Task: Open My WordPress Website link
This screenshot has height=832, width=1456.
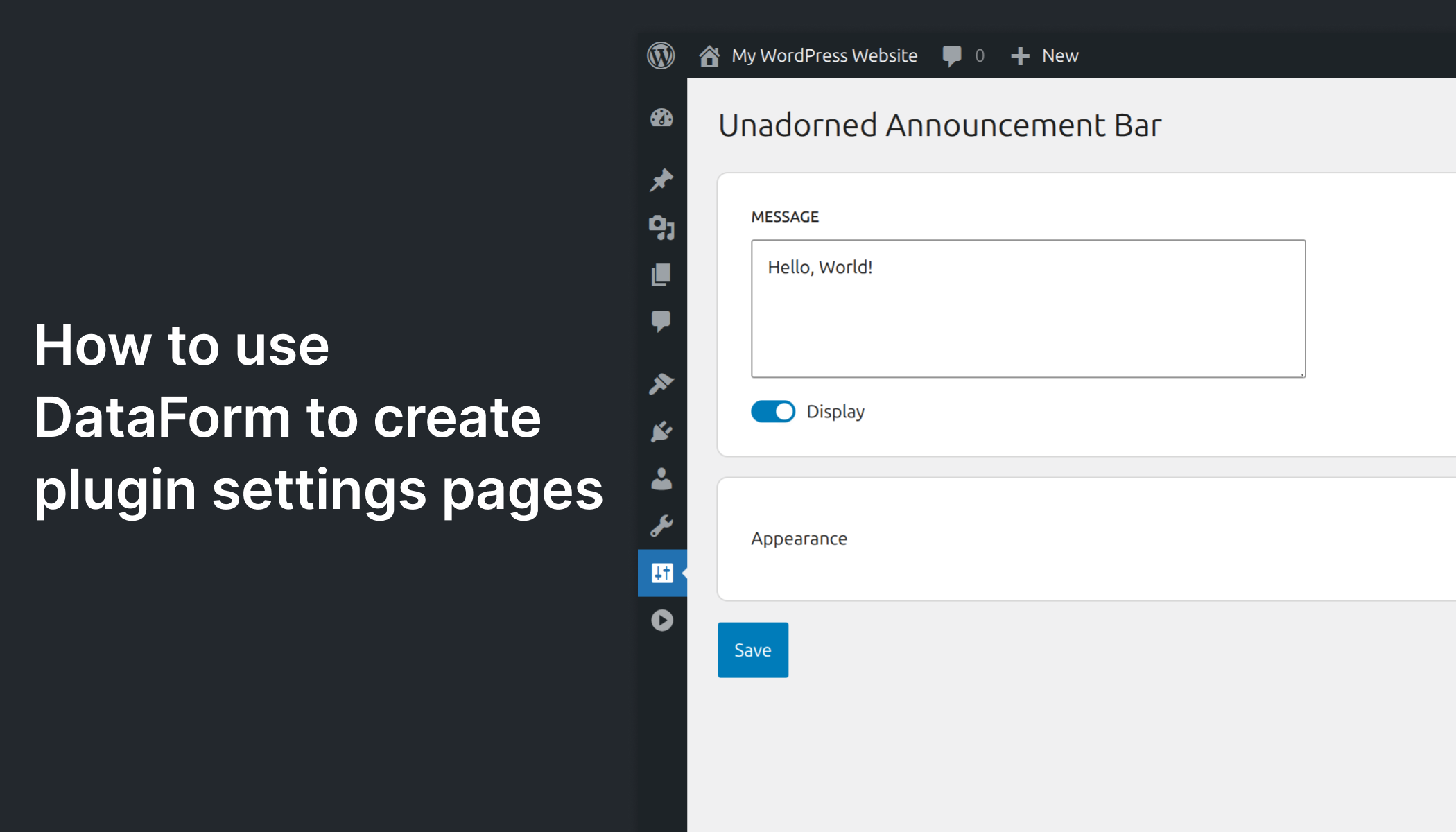Action: [x=824, y=55]
